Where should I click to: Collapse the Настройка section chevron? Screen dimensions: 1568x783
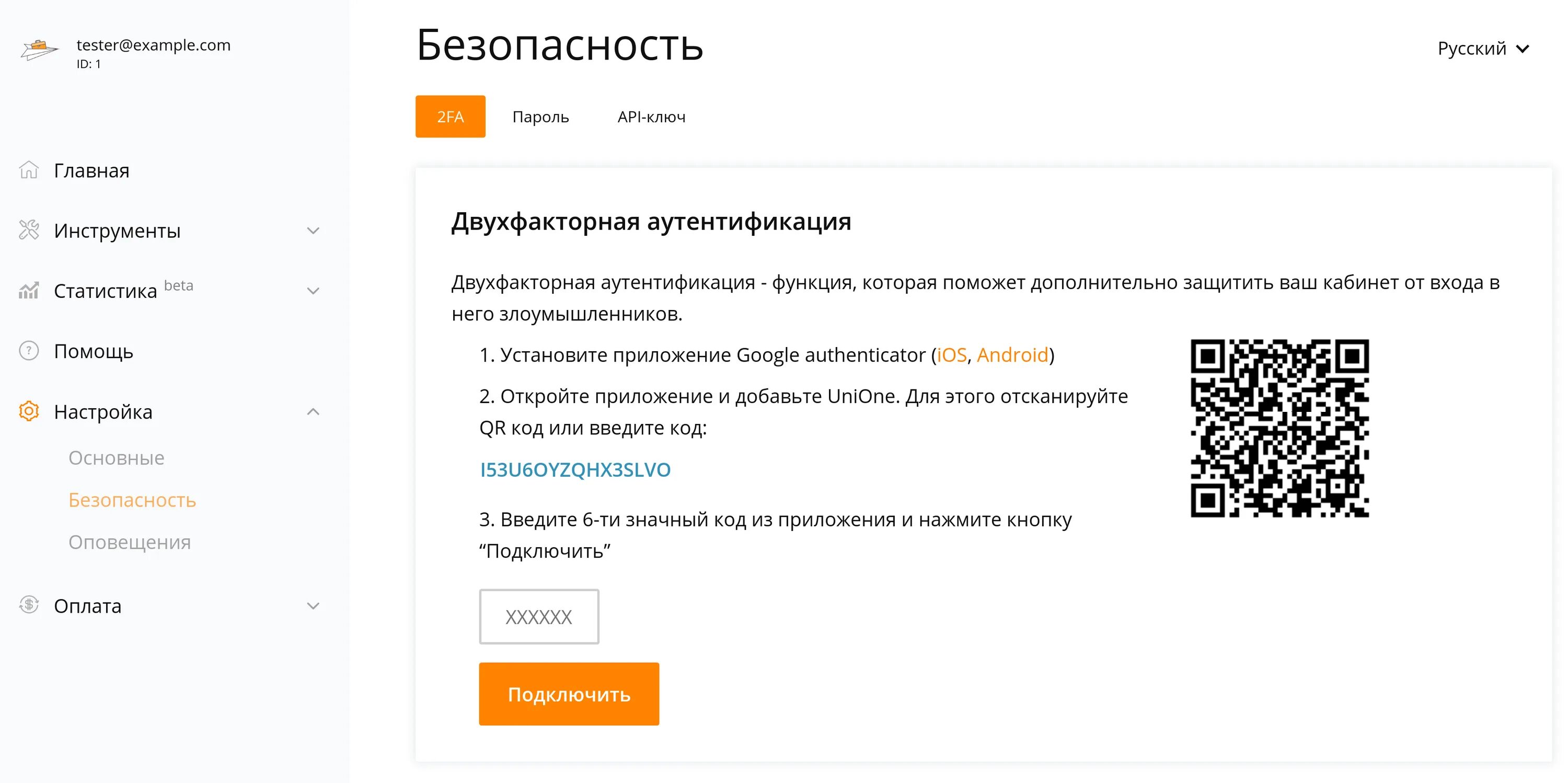(x=313, y=411)
